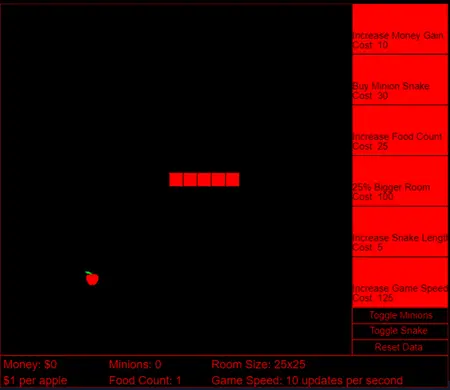
Task: Buy the Increase Food Count upgrade
Action: 400,131
